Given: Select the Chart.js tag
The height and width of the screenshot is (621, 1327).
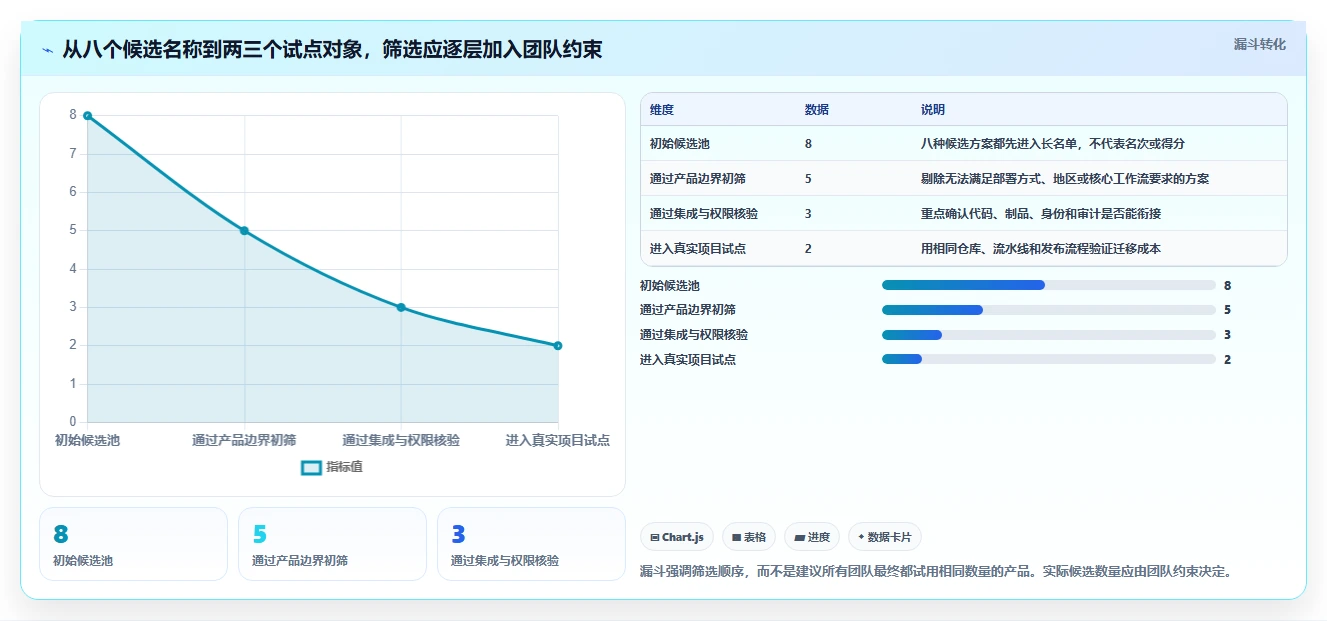Looking at the screenshot, I should [x=677, y=537].
